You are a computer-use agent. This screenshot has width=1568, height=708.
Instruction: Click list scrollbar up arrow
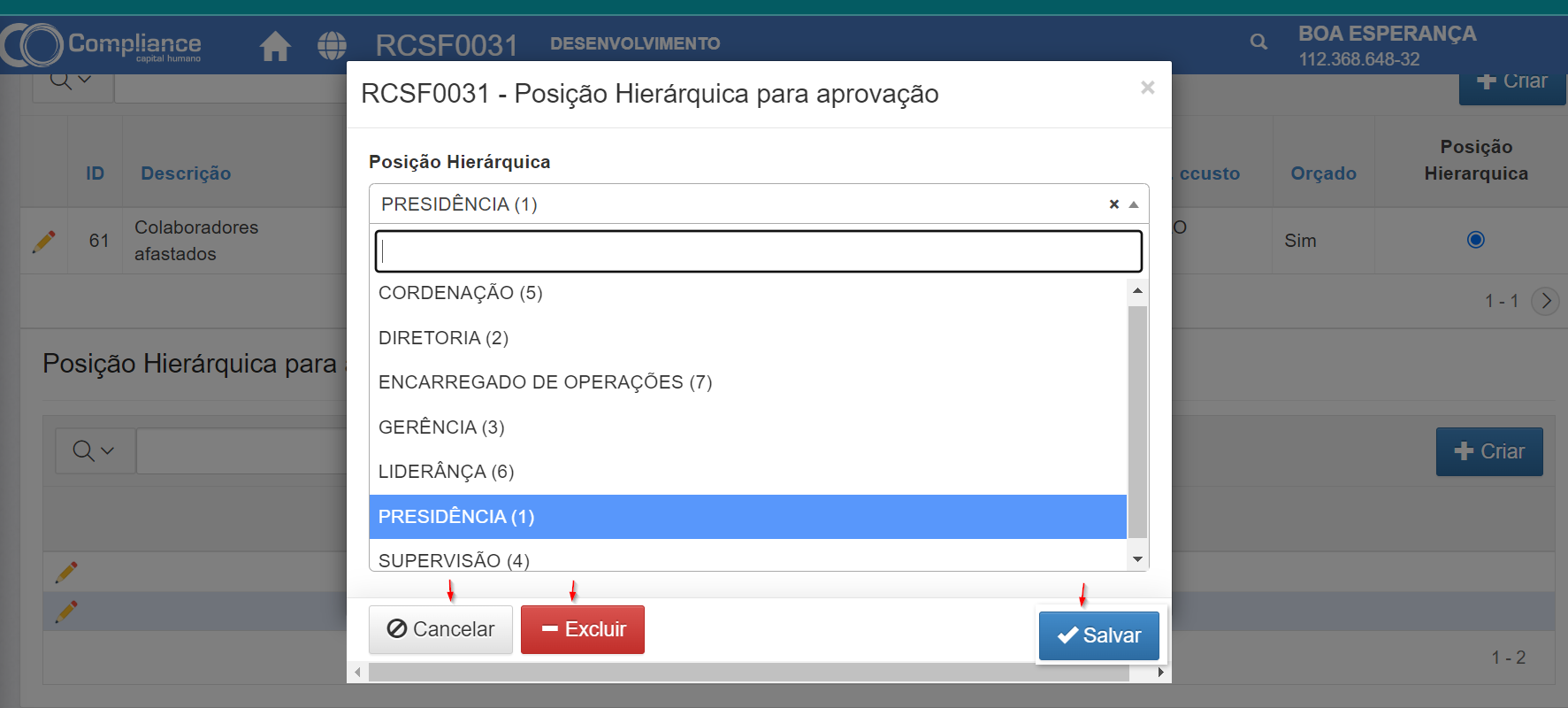(x=1137, y=290)
